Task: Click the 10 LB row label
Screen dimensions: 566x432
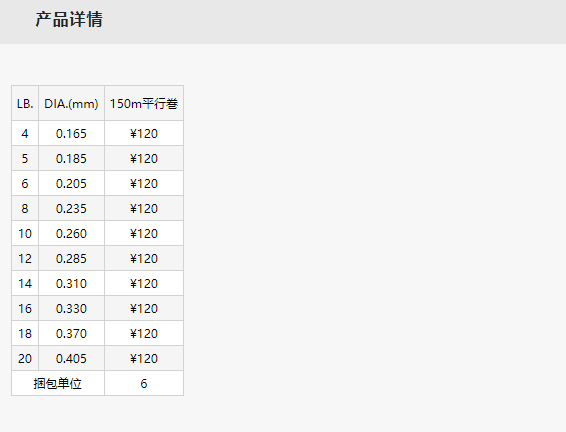Action: click(x=25, y=234)
